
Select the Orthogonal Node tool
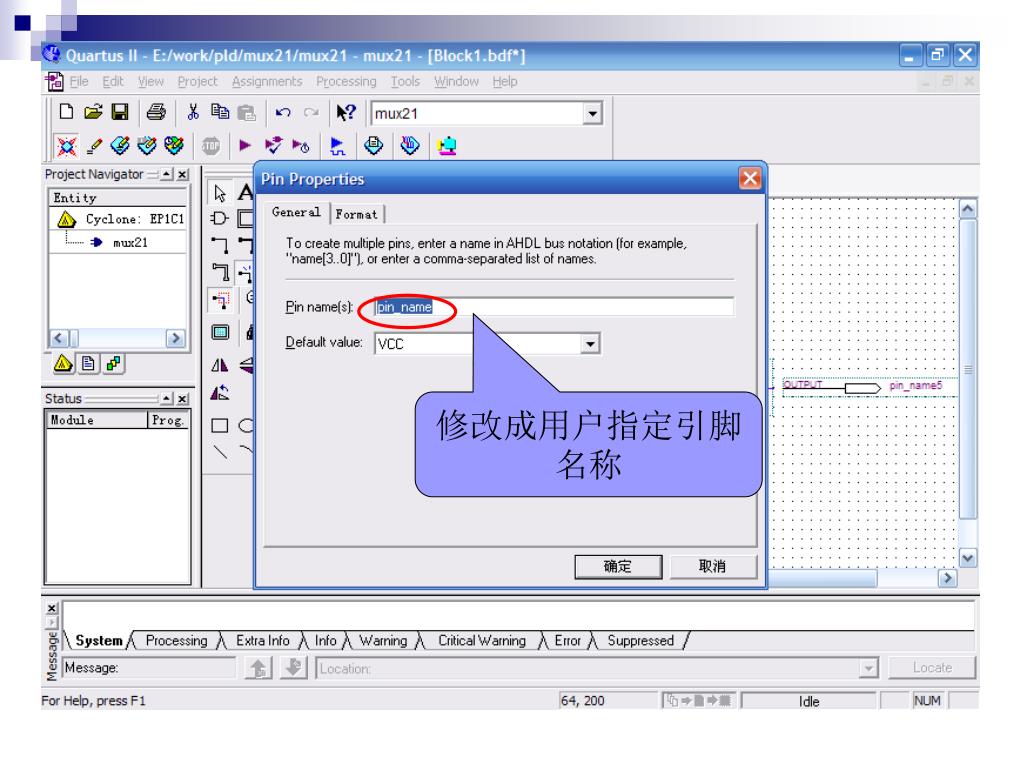219,244
